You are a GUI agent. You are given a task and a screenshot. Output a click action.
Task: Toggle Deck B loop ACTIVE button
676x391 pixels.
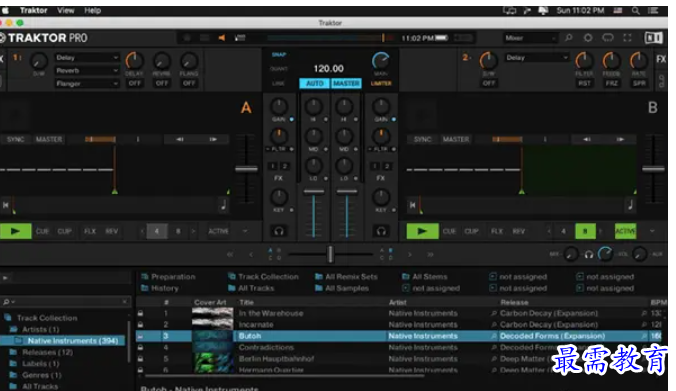click(x=625, y=231)
